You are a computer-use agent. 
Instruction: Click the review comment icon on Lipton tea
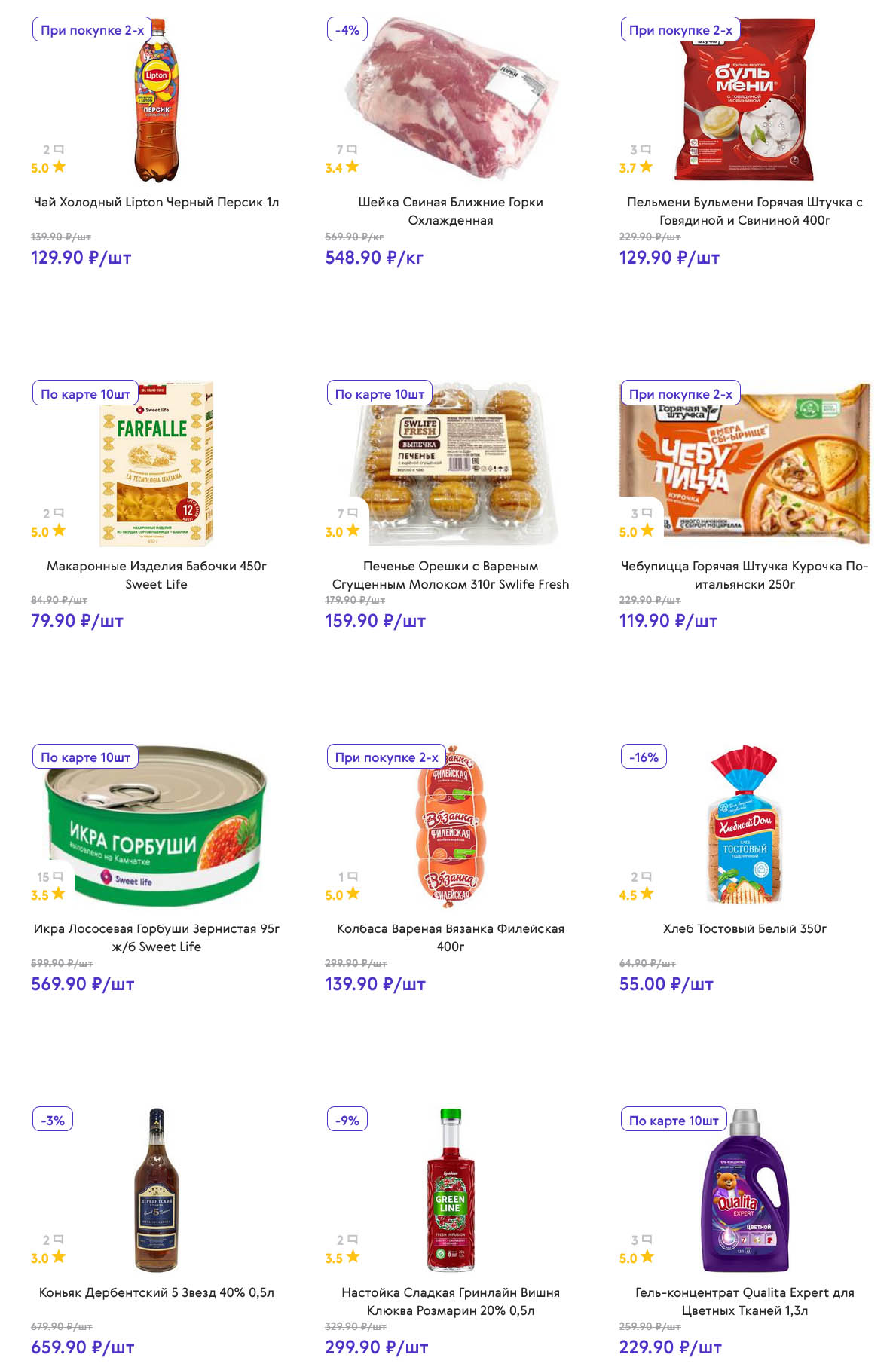tap(59, 150)
